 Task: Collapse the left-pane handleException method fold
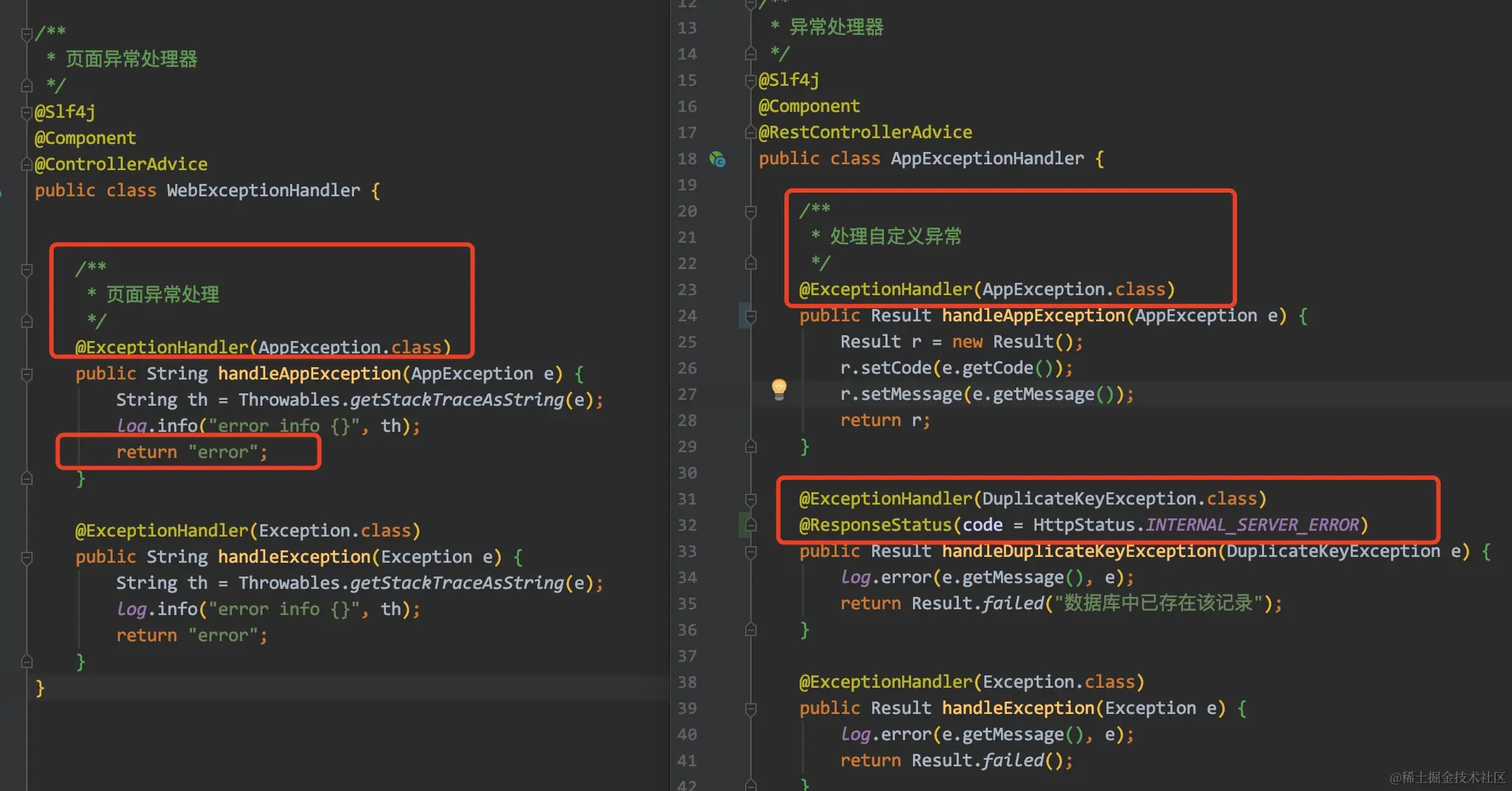(x=27, y=558)
